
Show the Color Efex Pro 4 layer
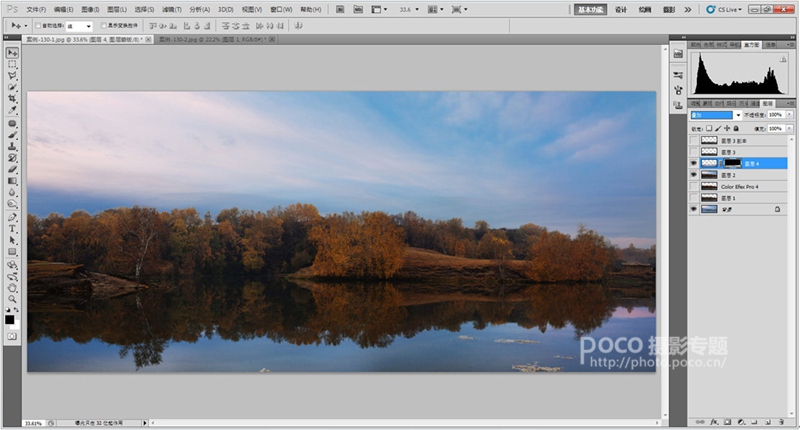click(693, 187)
